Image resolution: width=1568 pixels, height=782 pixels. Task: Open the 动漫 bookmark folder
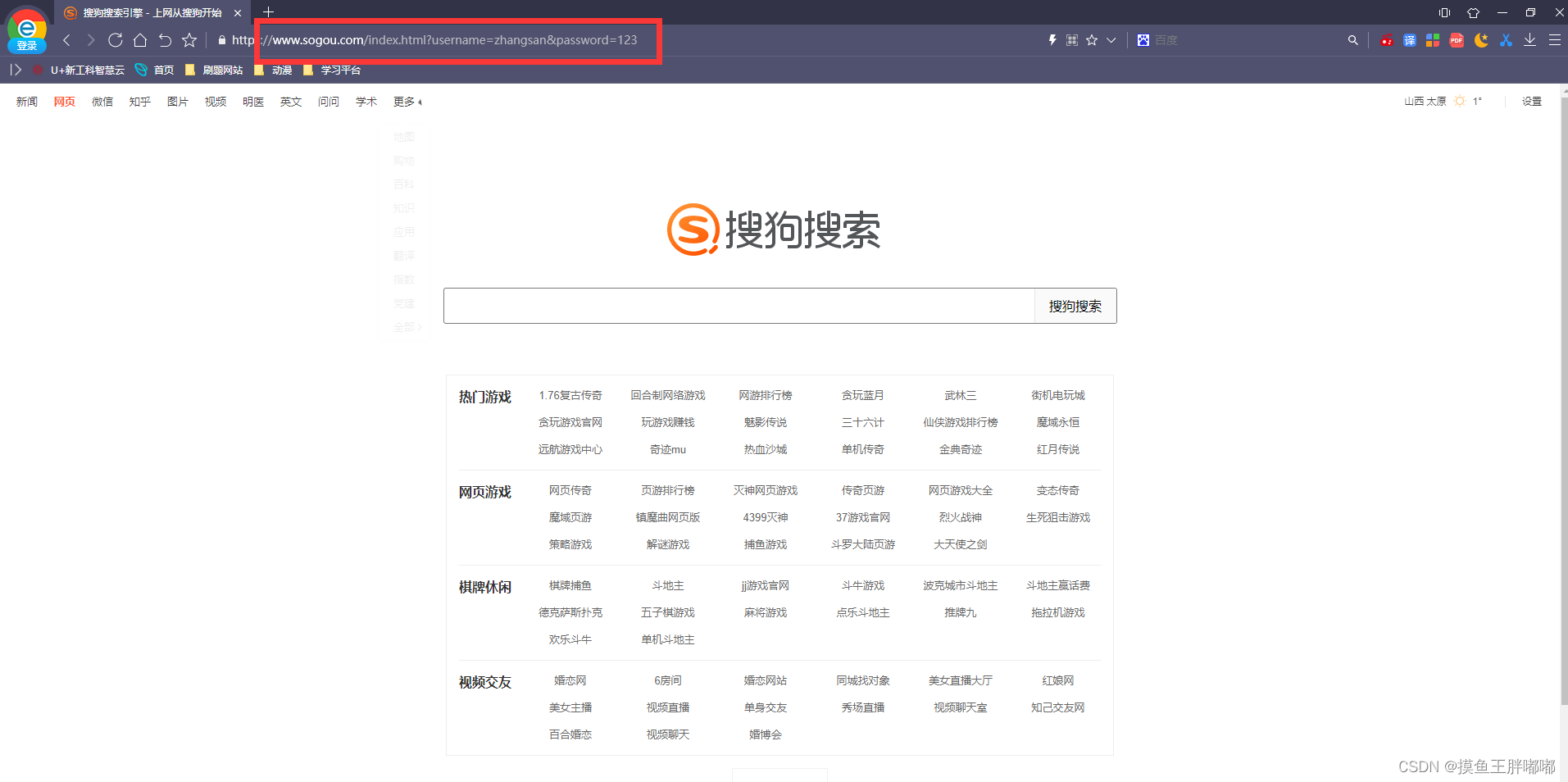pos(273,70)
